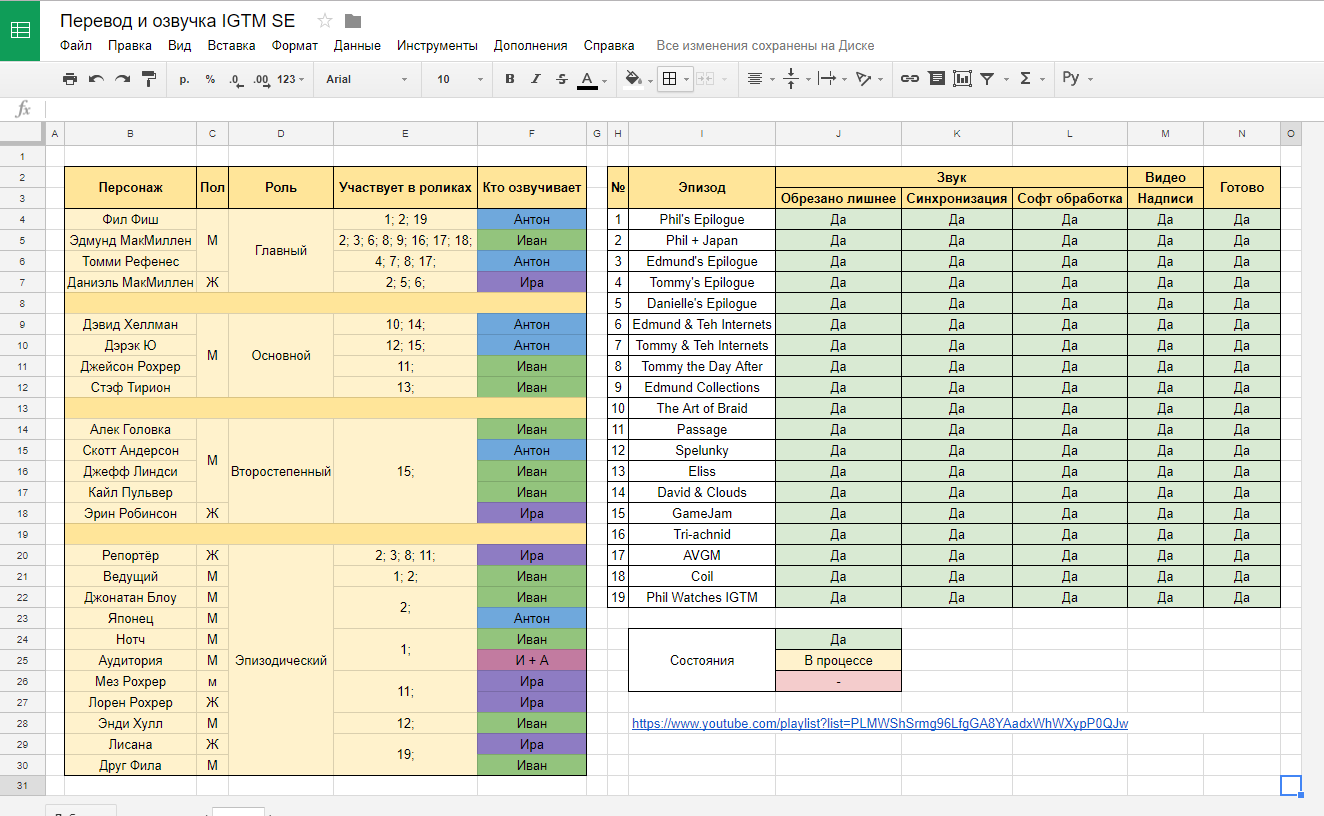1324x816 pixels.
Task: Open the horizontal align tool
Action: point(755,79)
